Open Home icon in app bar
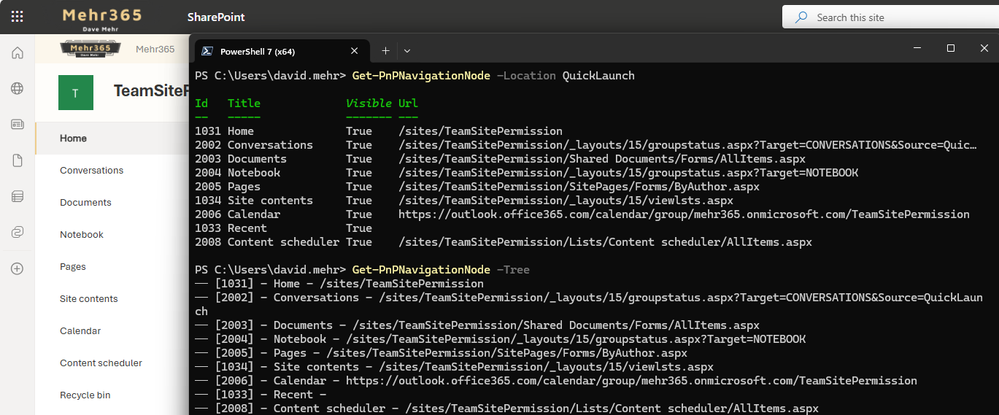 17,53
